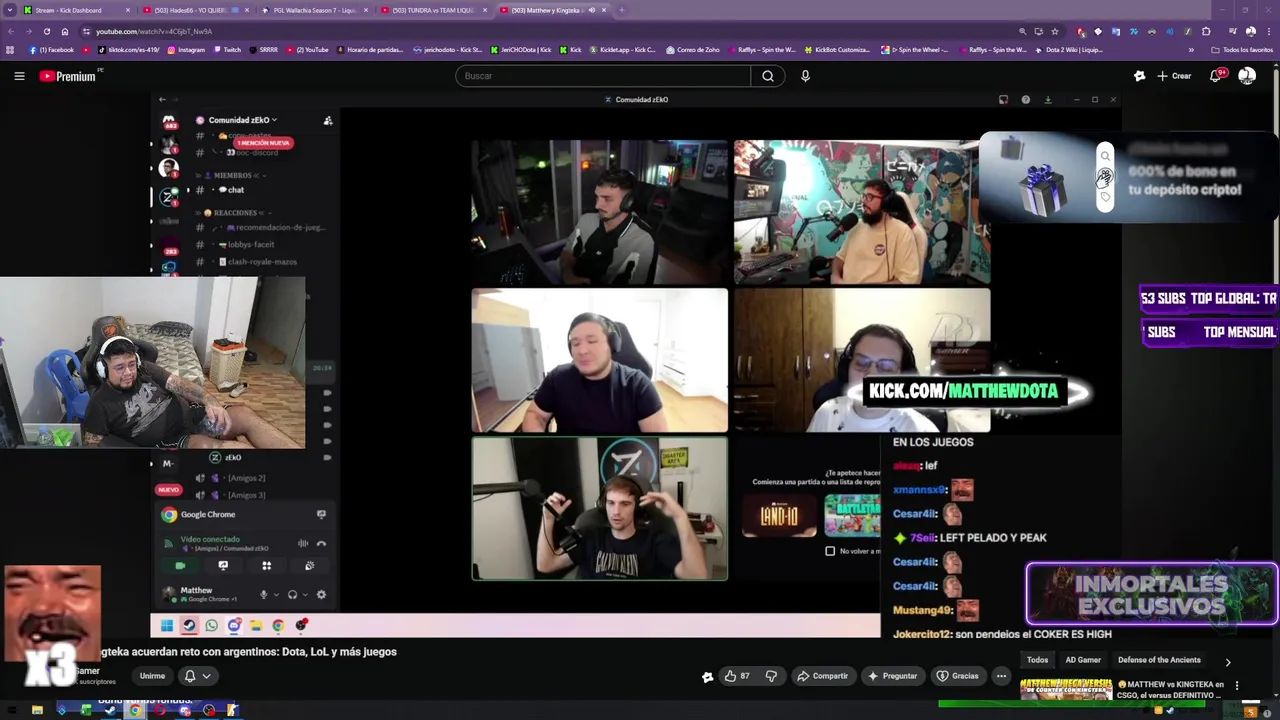The width and height of the screenshot is (1280, 720).
Task: Open YouTube notifications bell
Action: (1216, 76)
